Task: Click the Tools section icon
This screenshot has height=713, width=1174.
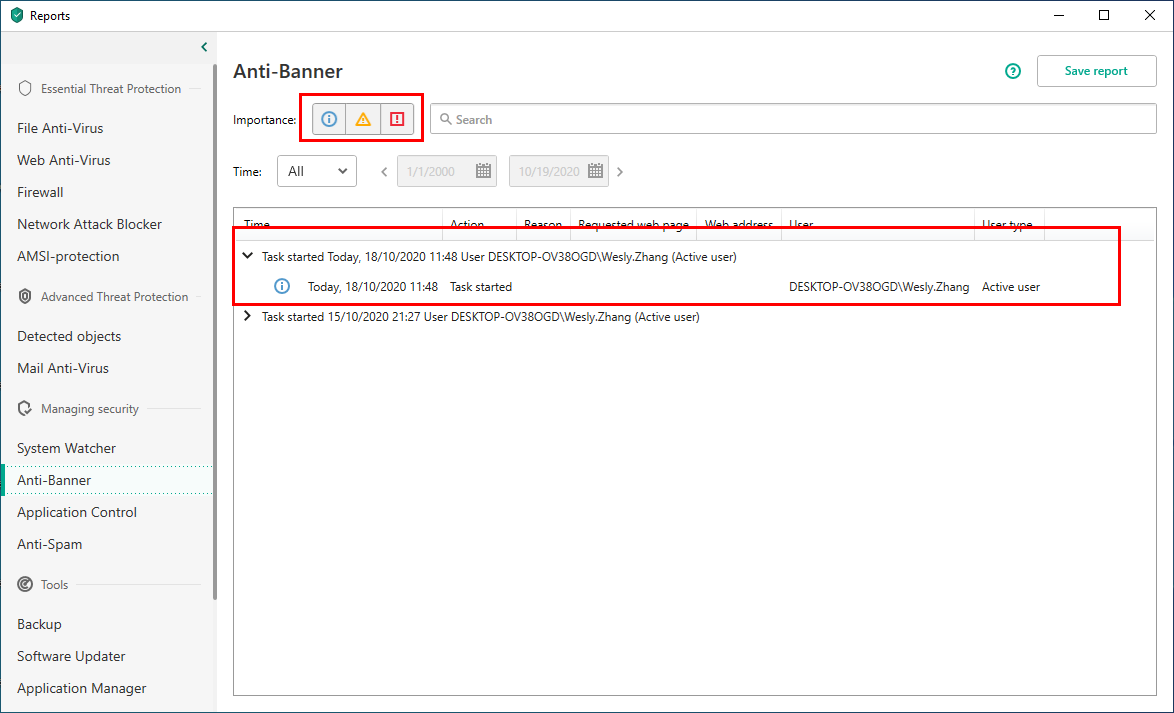Action: (x=25, y=584)
